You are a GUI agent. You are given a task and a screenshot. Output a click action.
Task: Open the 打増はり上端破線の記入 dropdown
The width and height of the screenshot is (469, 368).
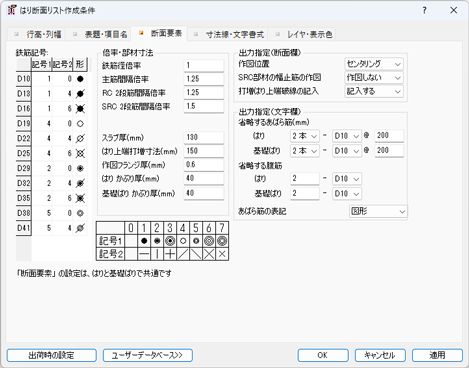(x=374, y=91)
